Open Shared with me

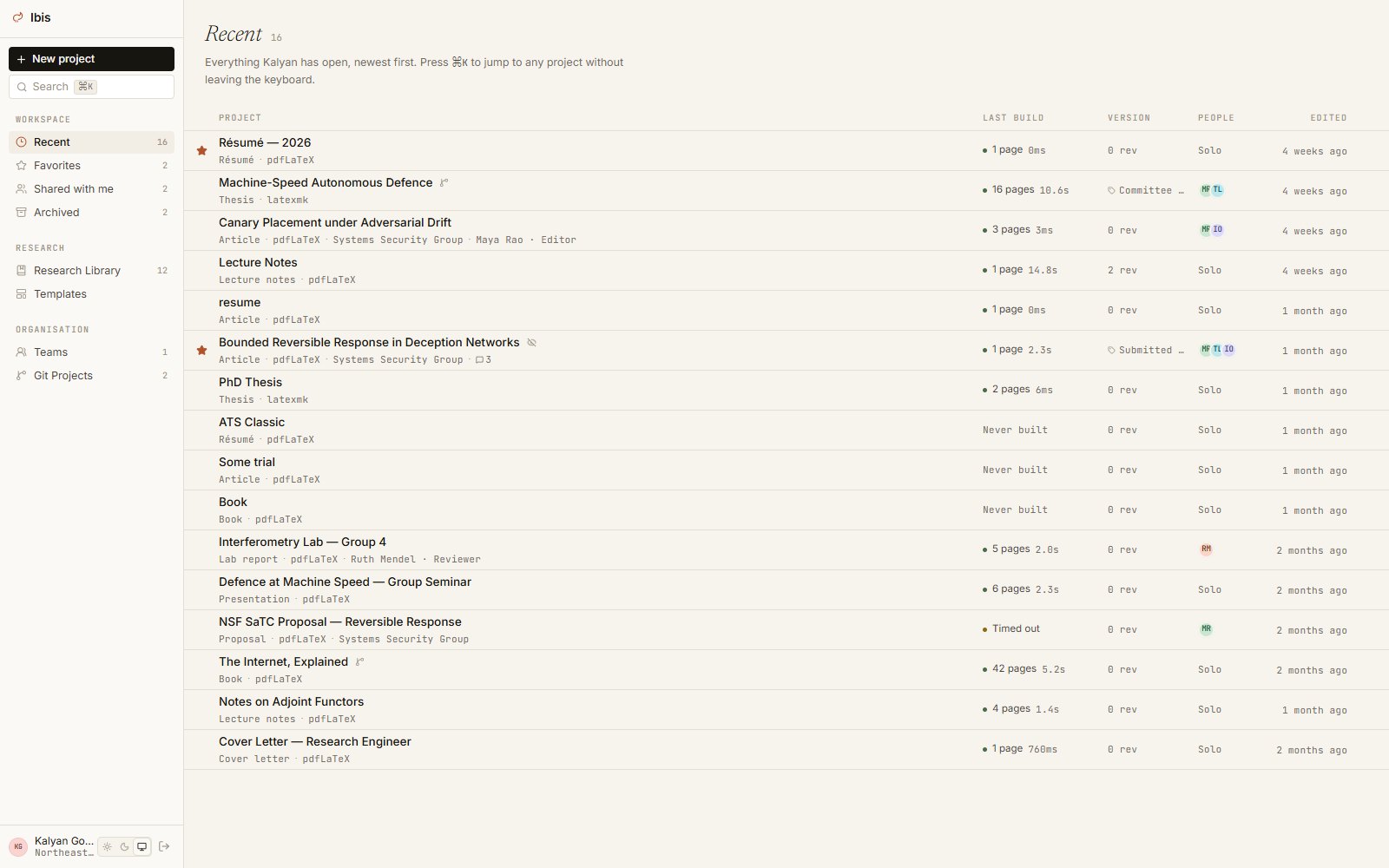click(91, 189)
